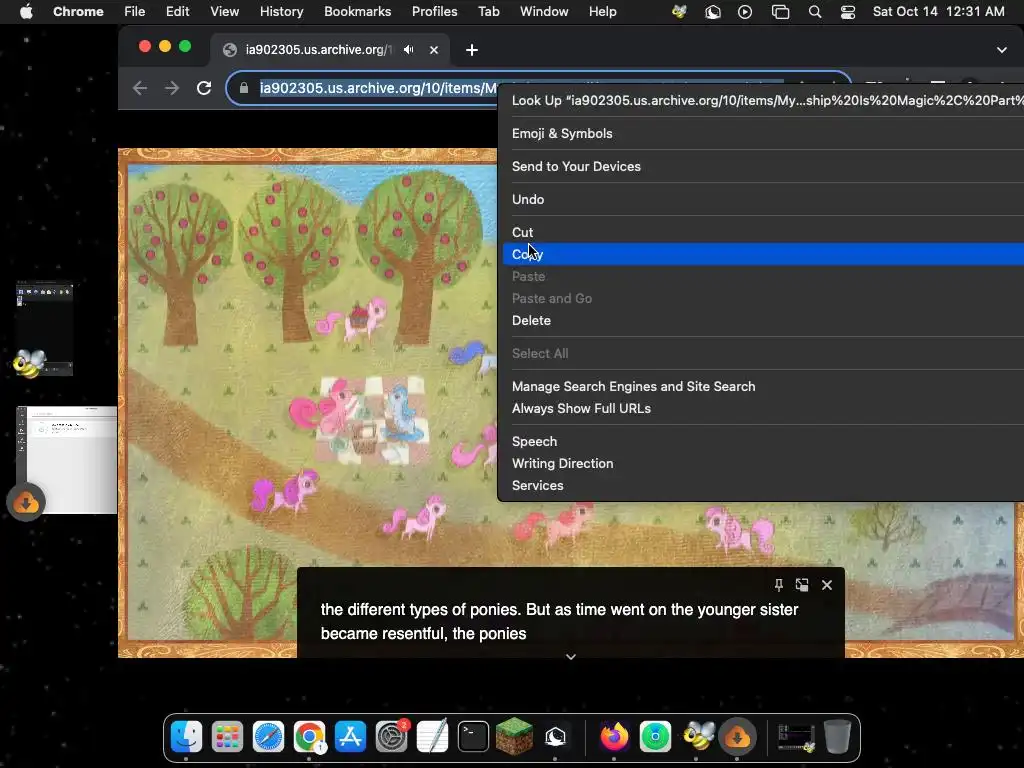
Task: Click the Stage Manager menu bar icon
Action: click(780, 12)
